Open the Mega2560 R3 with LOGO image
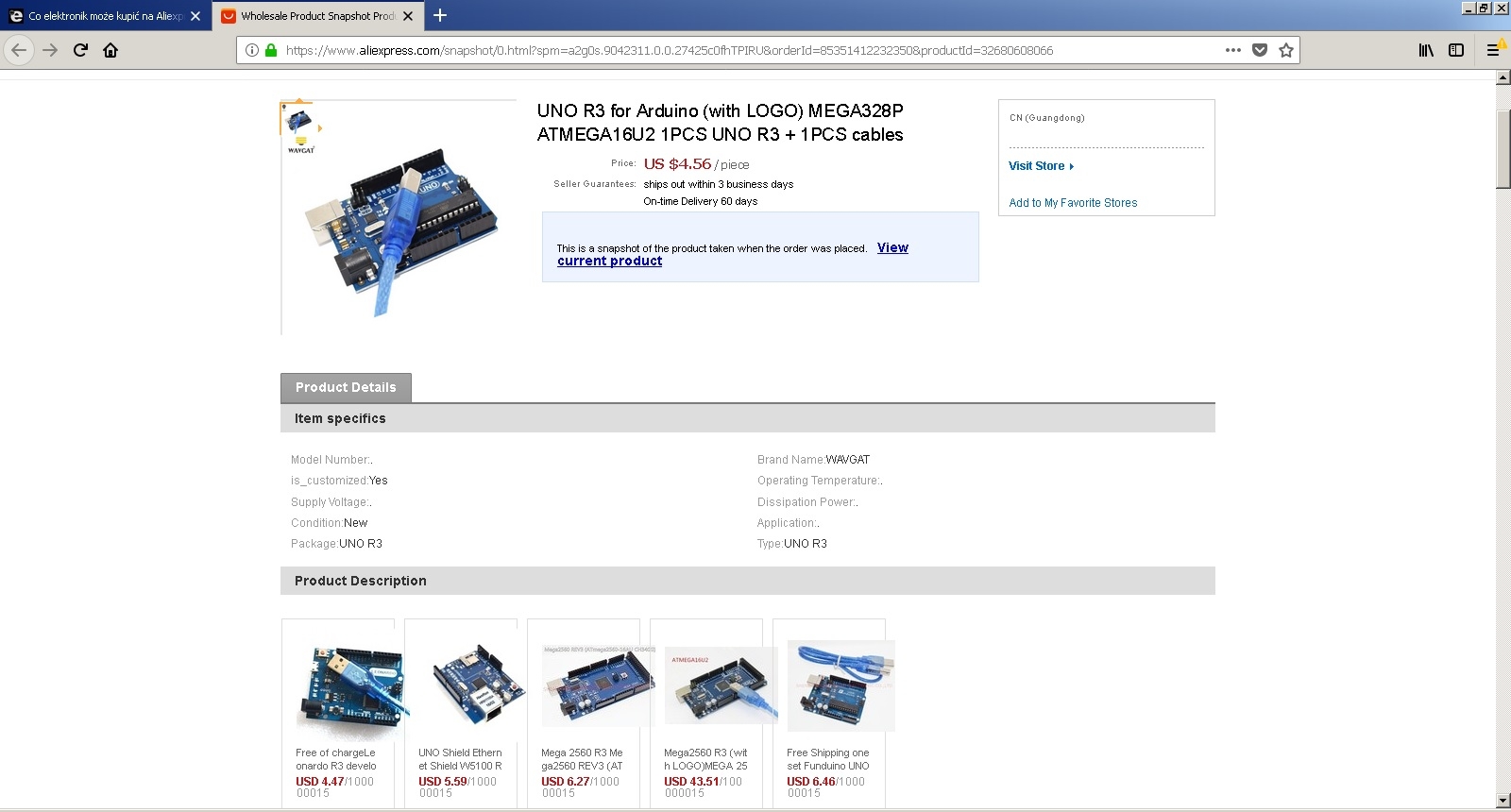1511x812 pixels. coord(720,687)
